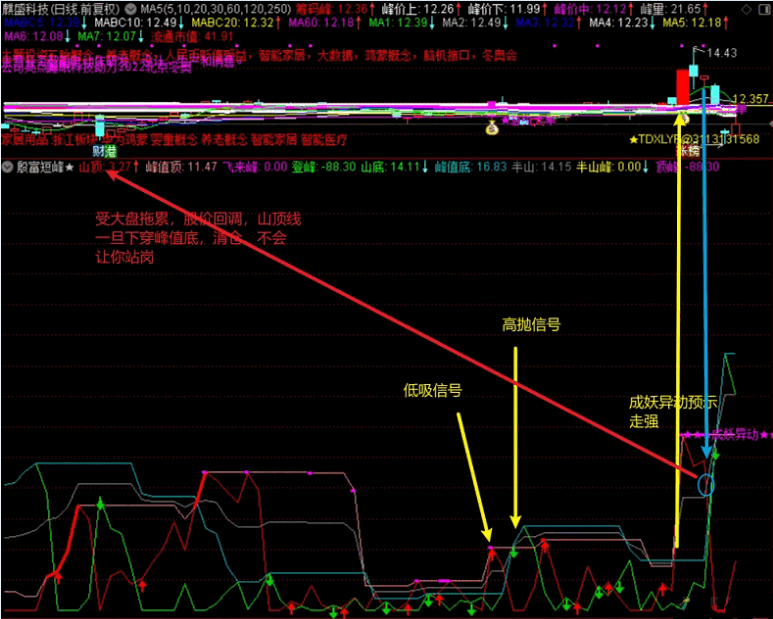Click the tall red limit-up candle

pos(682,87)
